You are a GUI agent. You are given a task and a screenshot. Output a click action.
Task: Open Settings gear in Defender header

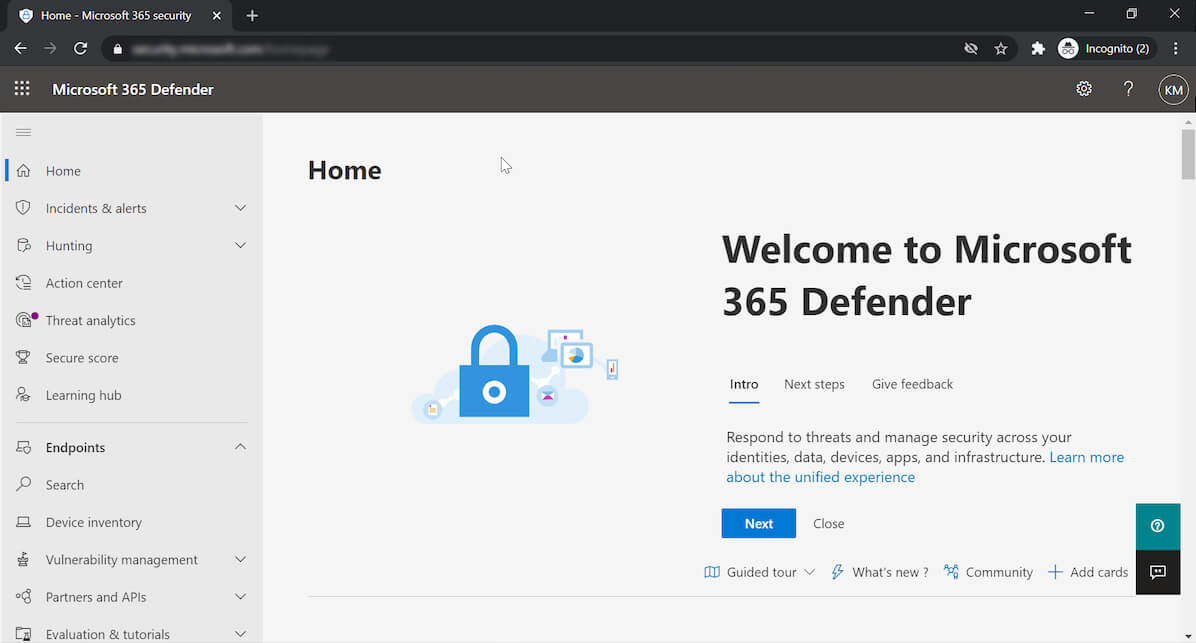pyautogui.click(x=1084, y=89)
